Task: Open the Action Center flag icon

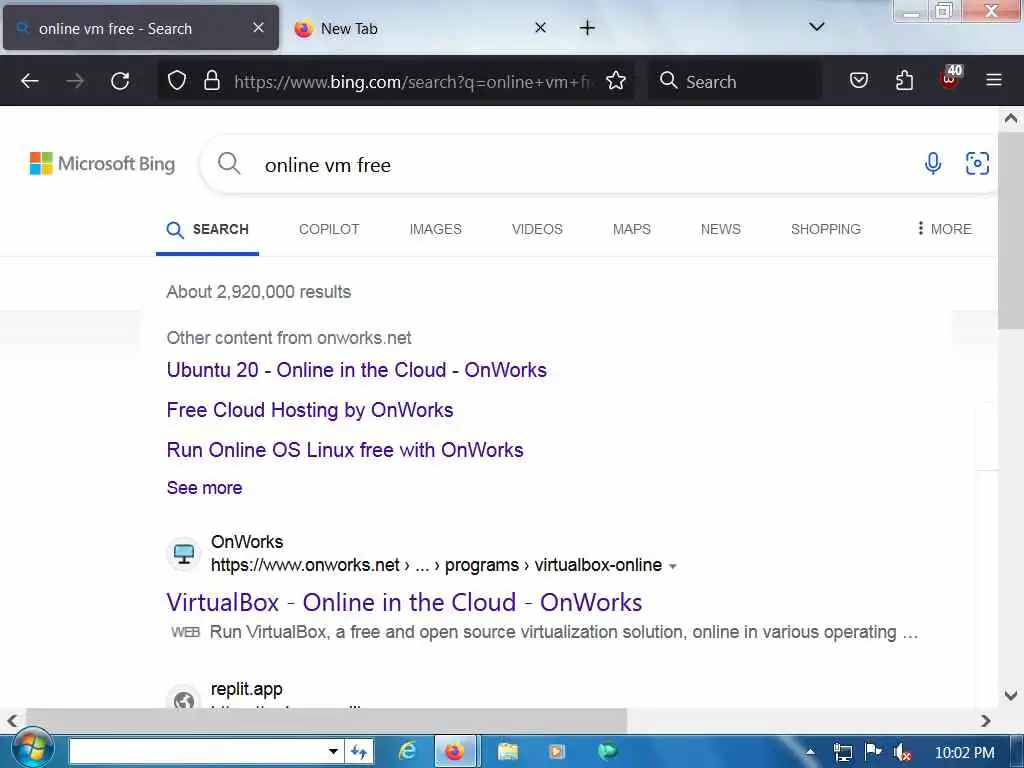Action: 872,751
